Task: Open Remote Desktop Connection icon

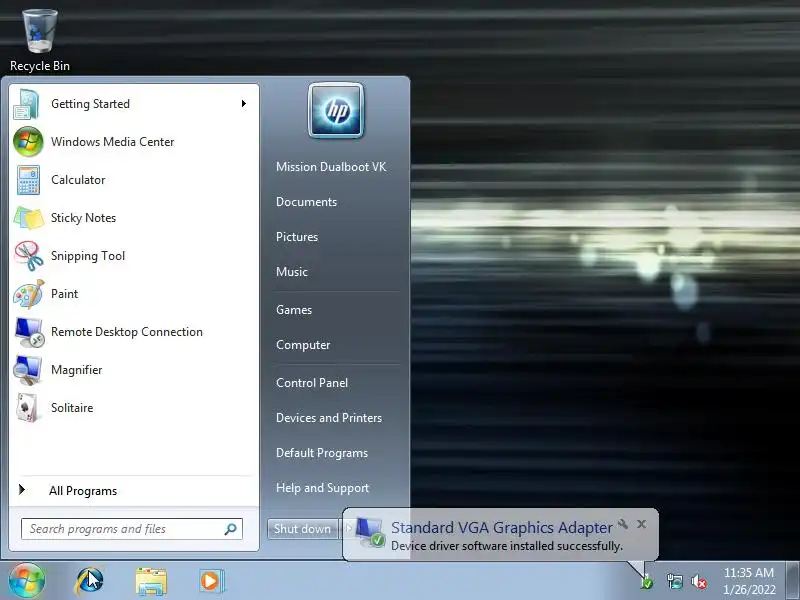Action: [29, 332]
